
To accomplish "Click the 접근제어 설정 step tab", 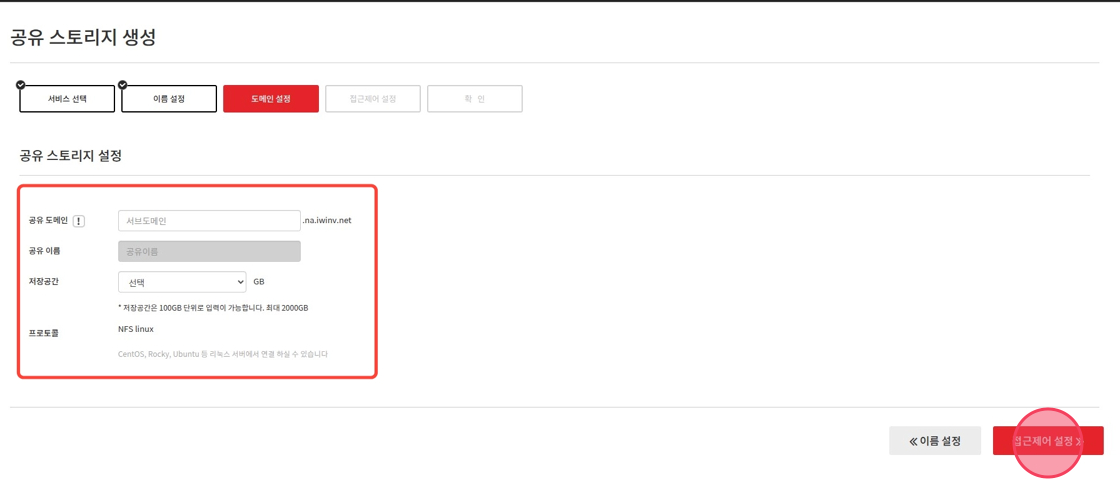I will click(373, 99).
